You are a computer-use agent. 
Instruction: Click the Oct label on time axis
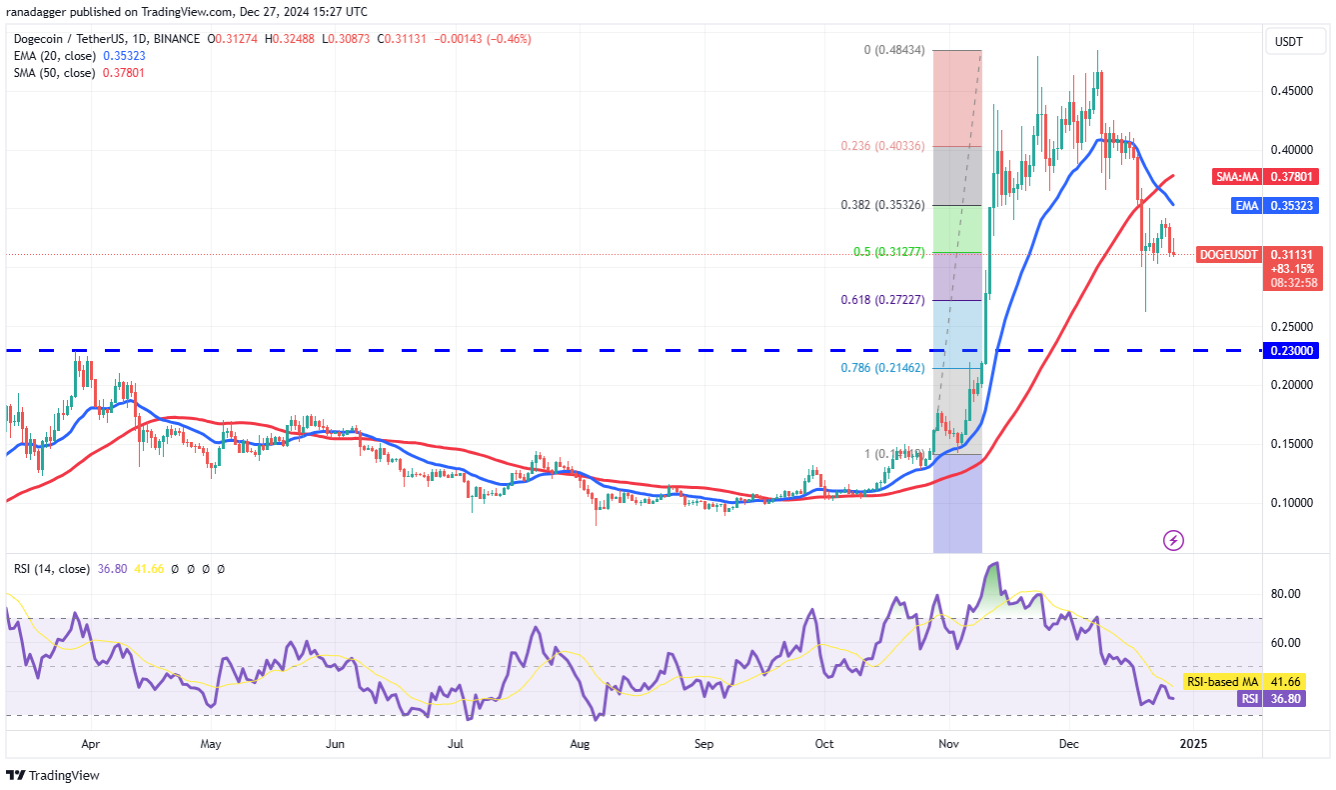pyautogui.click(x=824, y=745)
